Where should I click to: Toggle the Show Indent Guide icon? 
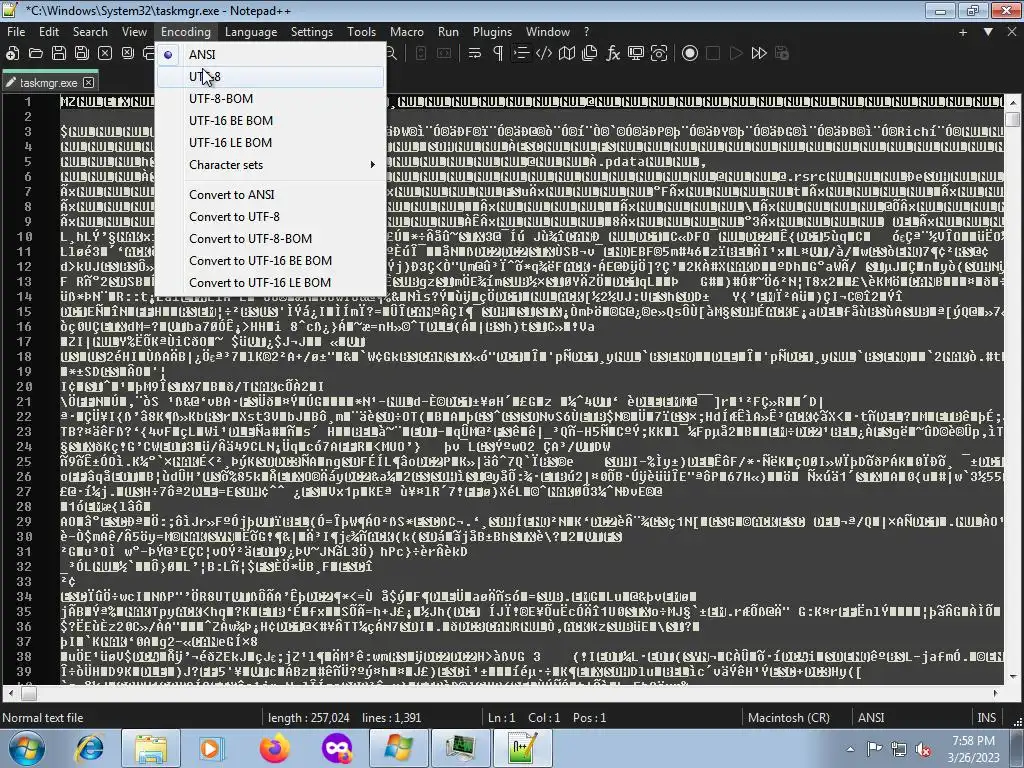tap(521, 54)
